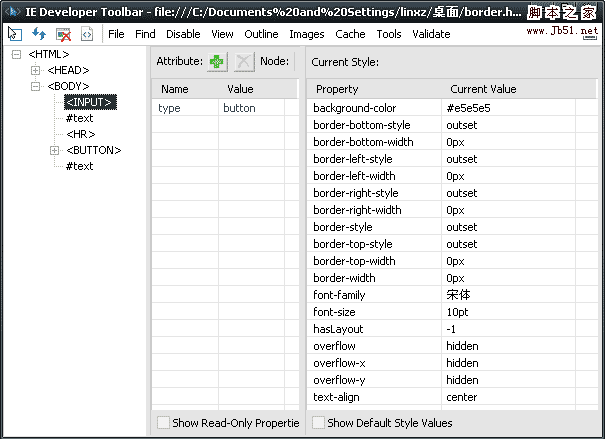Click the Property column header
Screen dimensions: 605x439
[x=337, y=90]
